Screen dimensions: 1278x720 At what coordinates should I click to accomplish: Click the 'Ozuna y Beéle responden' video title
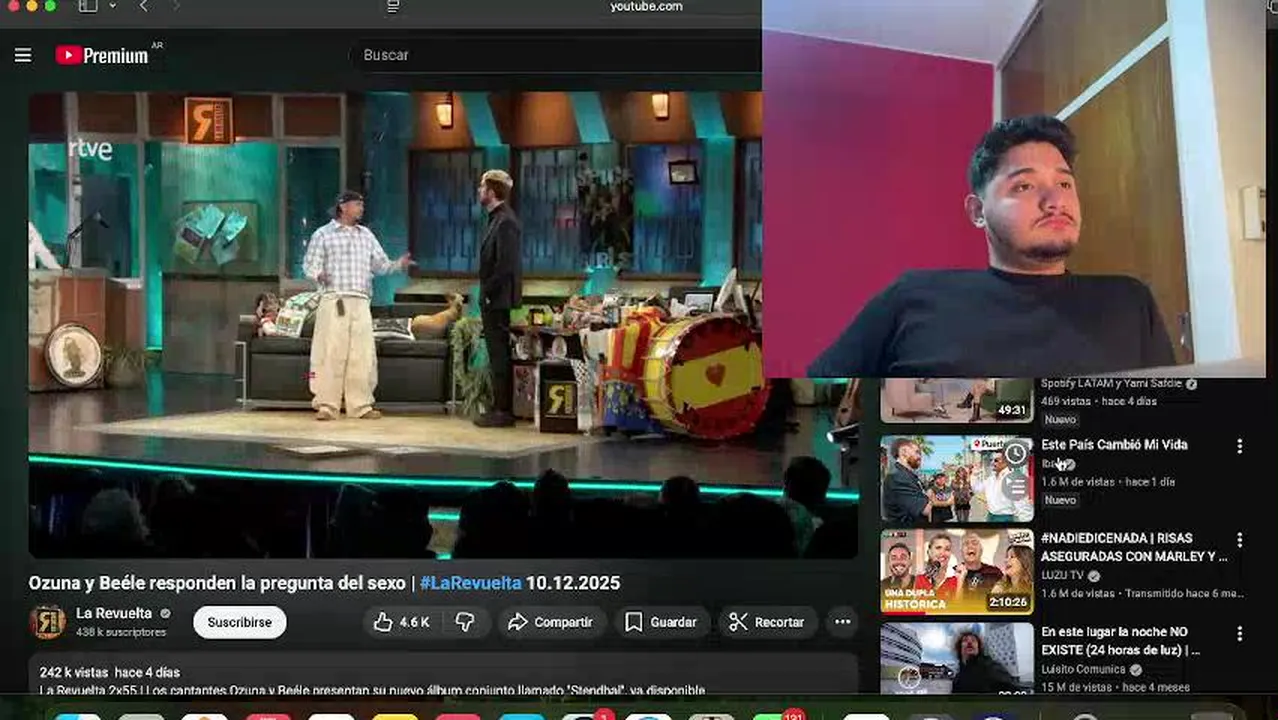324,583
